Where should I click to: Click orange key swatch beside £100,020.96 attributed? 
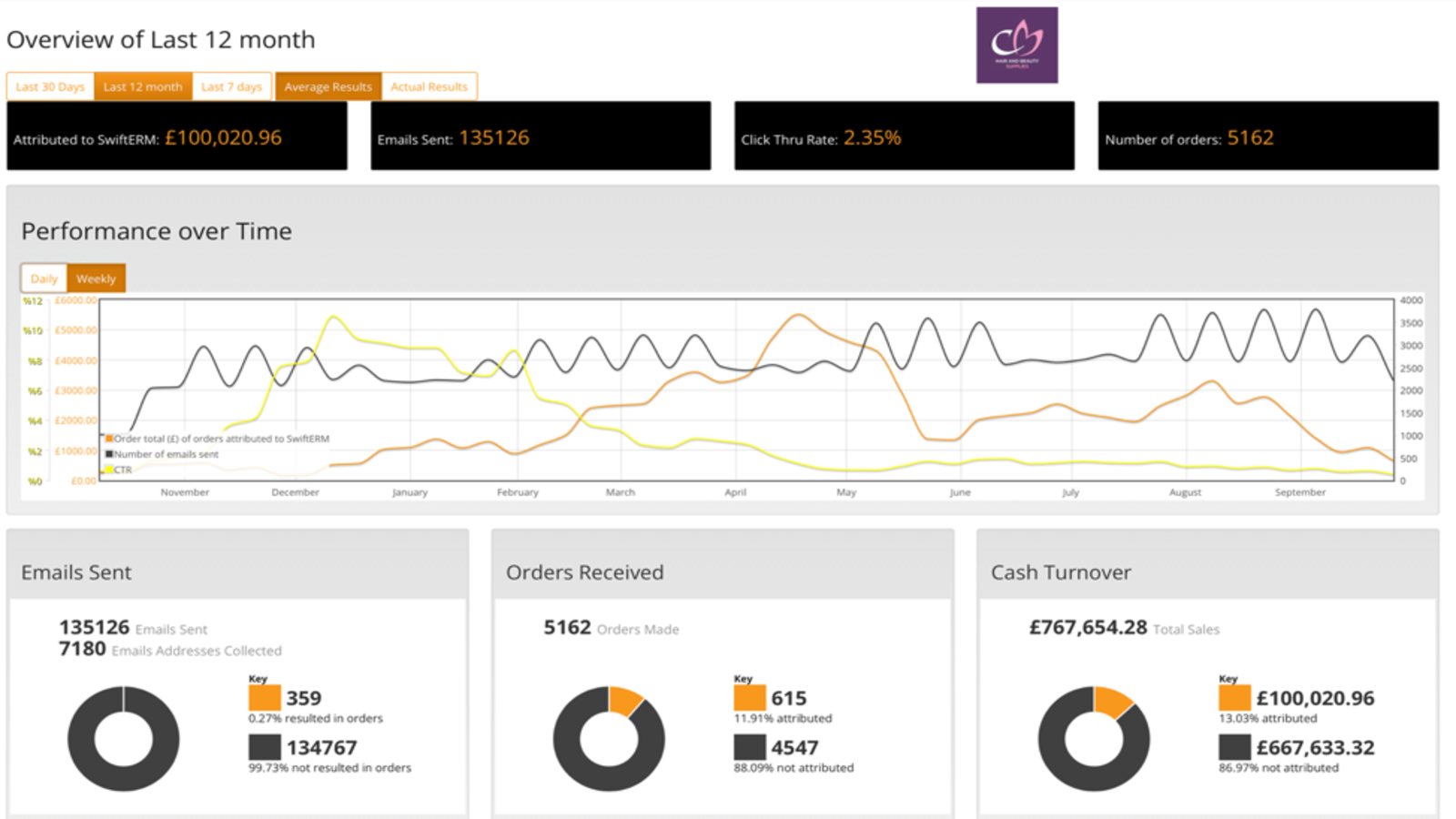coord(1235,698)
